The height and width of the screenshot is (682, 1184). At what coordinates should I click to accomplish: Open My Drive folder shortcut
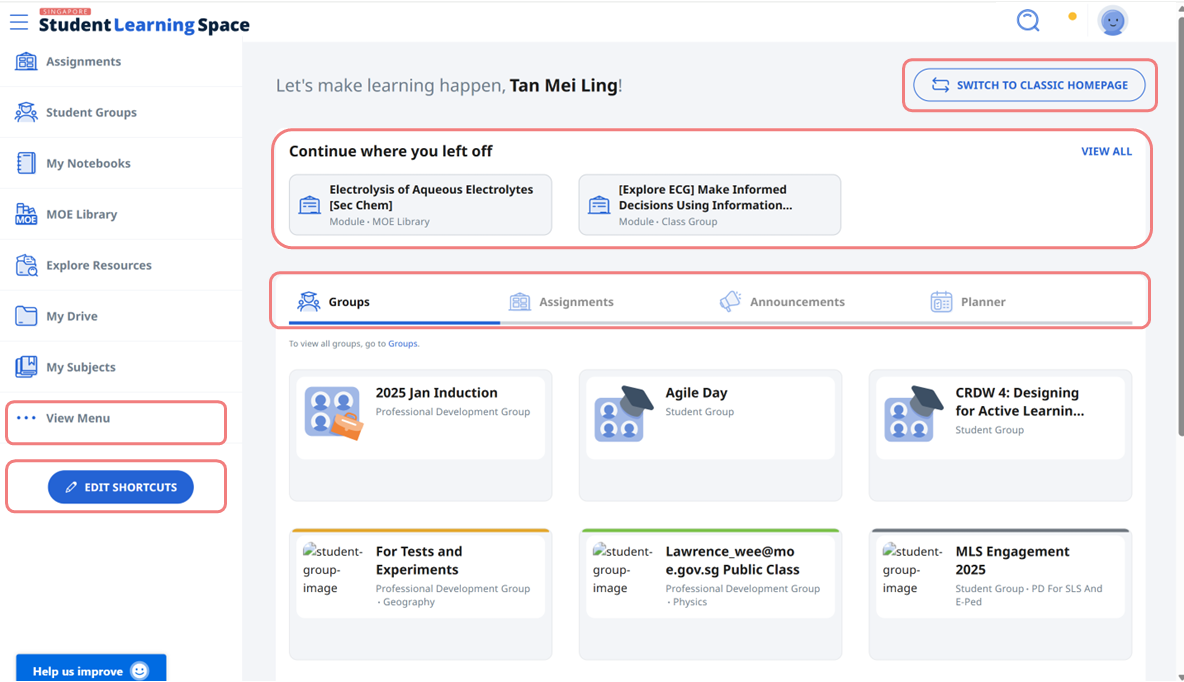tap(72, 317)
